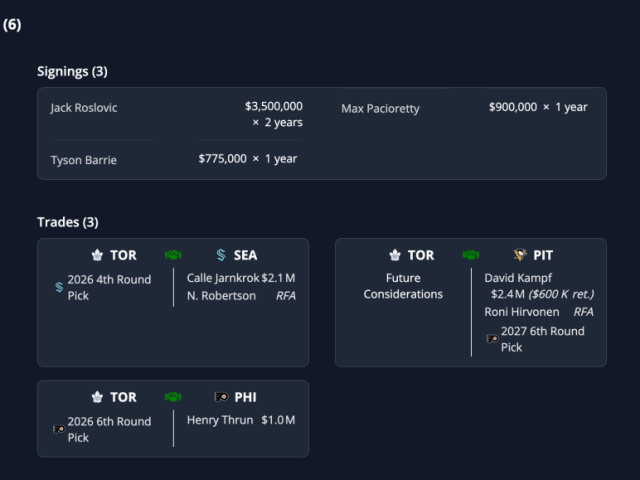Click the Pittsburgh Penguins logo beside PIT
640x480 pixels.
tap(520, 255)
